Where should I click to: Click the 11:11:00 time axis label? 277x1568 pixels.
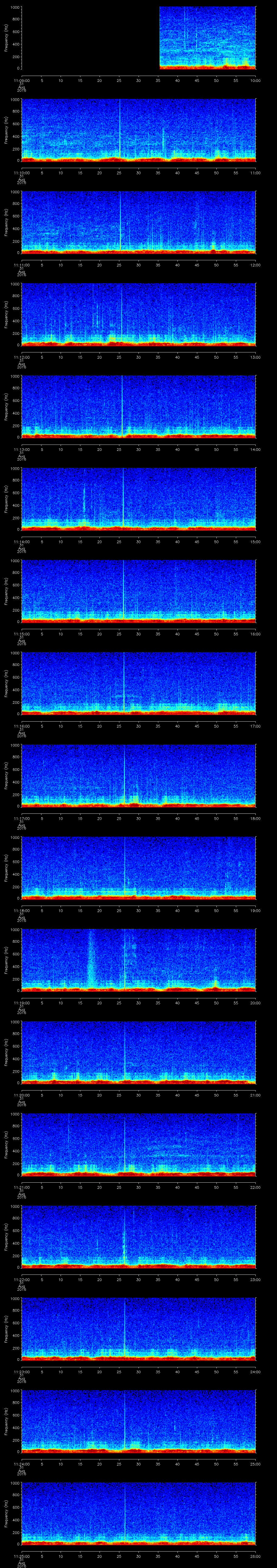21,265
